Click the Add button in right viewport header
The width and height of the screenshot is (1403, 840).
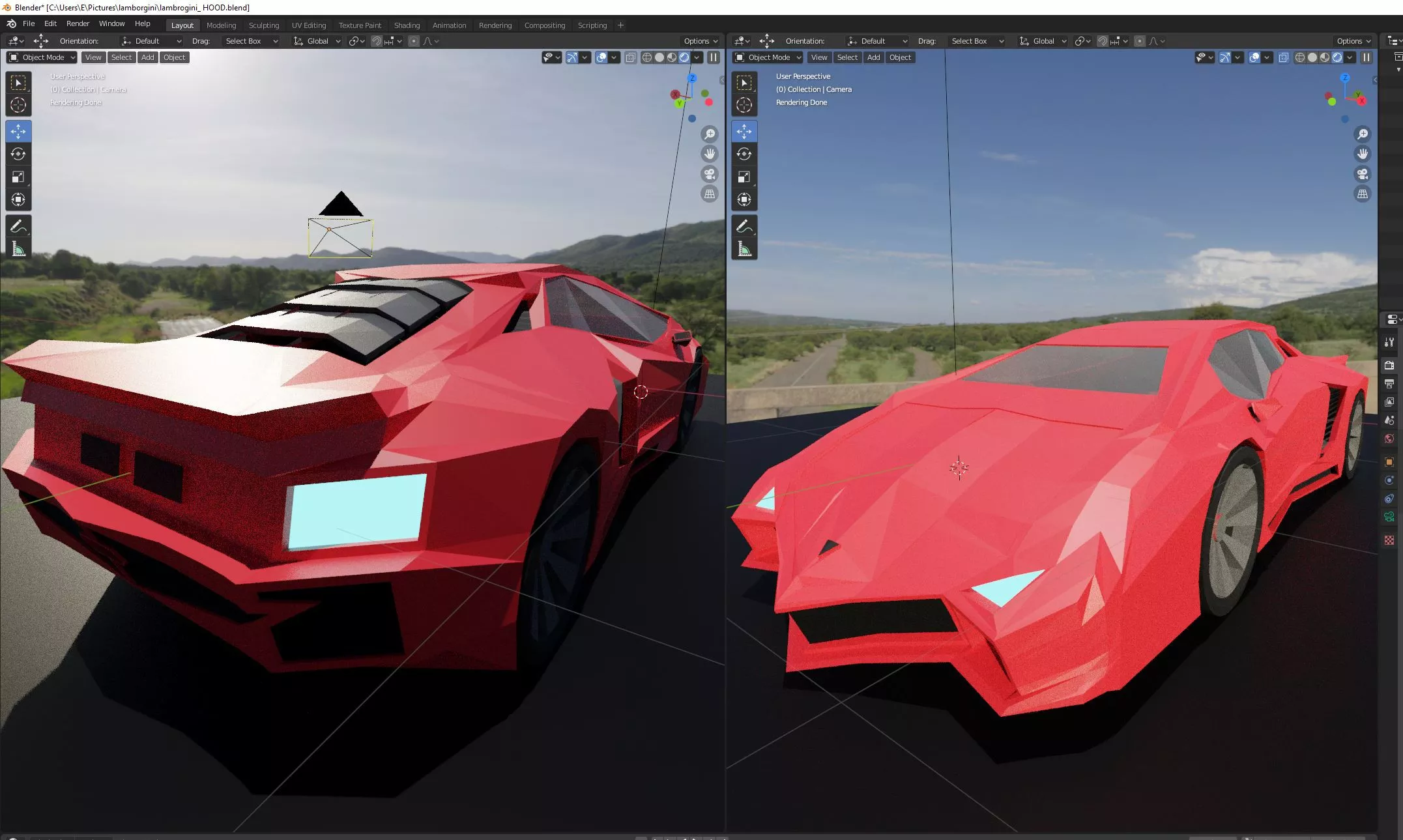(x=873, y=57)
